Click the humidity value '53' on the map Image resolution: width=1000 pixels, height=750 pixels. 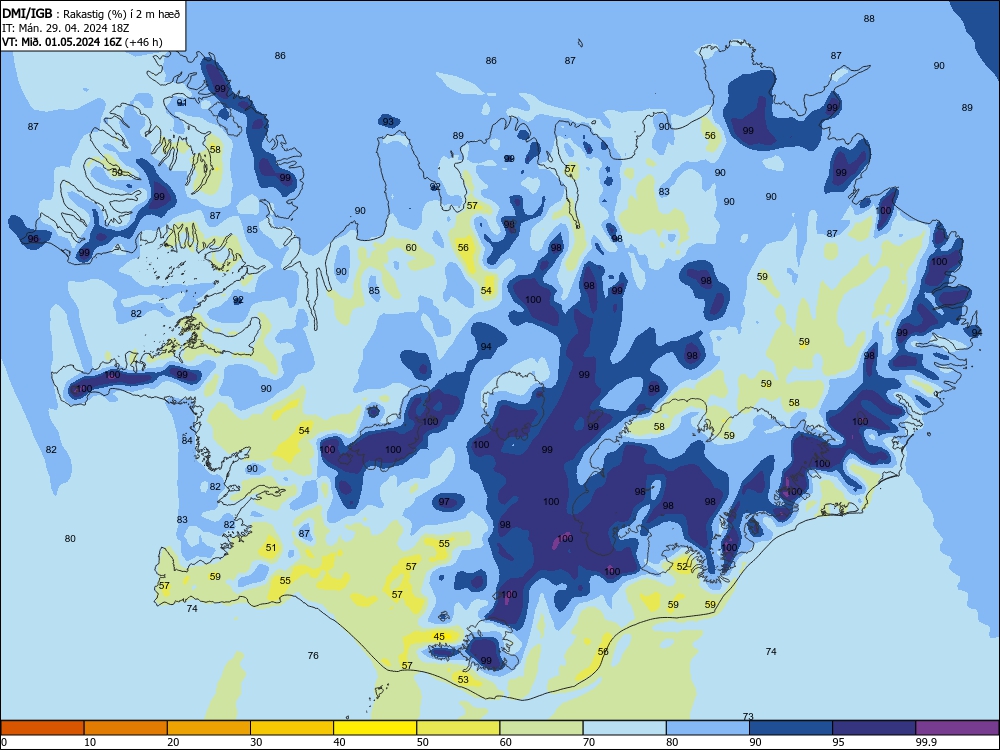(463, 680)
